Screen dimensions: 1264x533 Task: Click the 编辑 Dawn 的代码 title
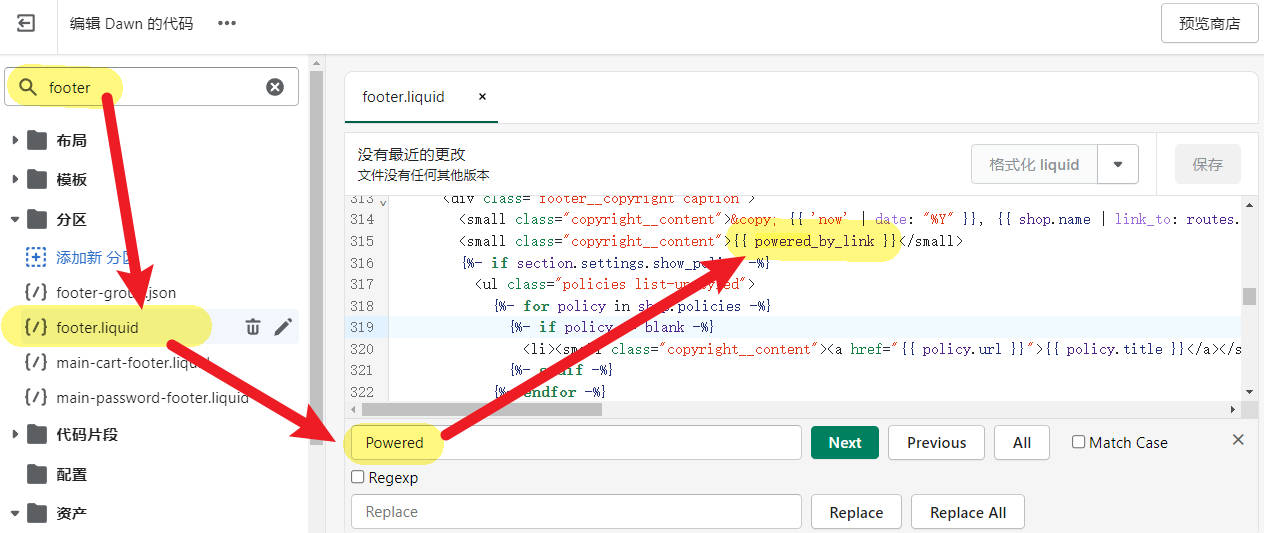coord(131,23)
